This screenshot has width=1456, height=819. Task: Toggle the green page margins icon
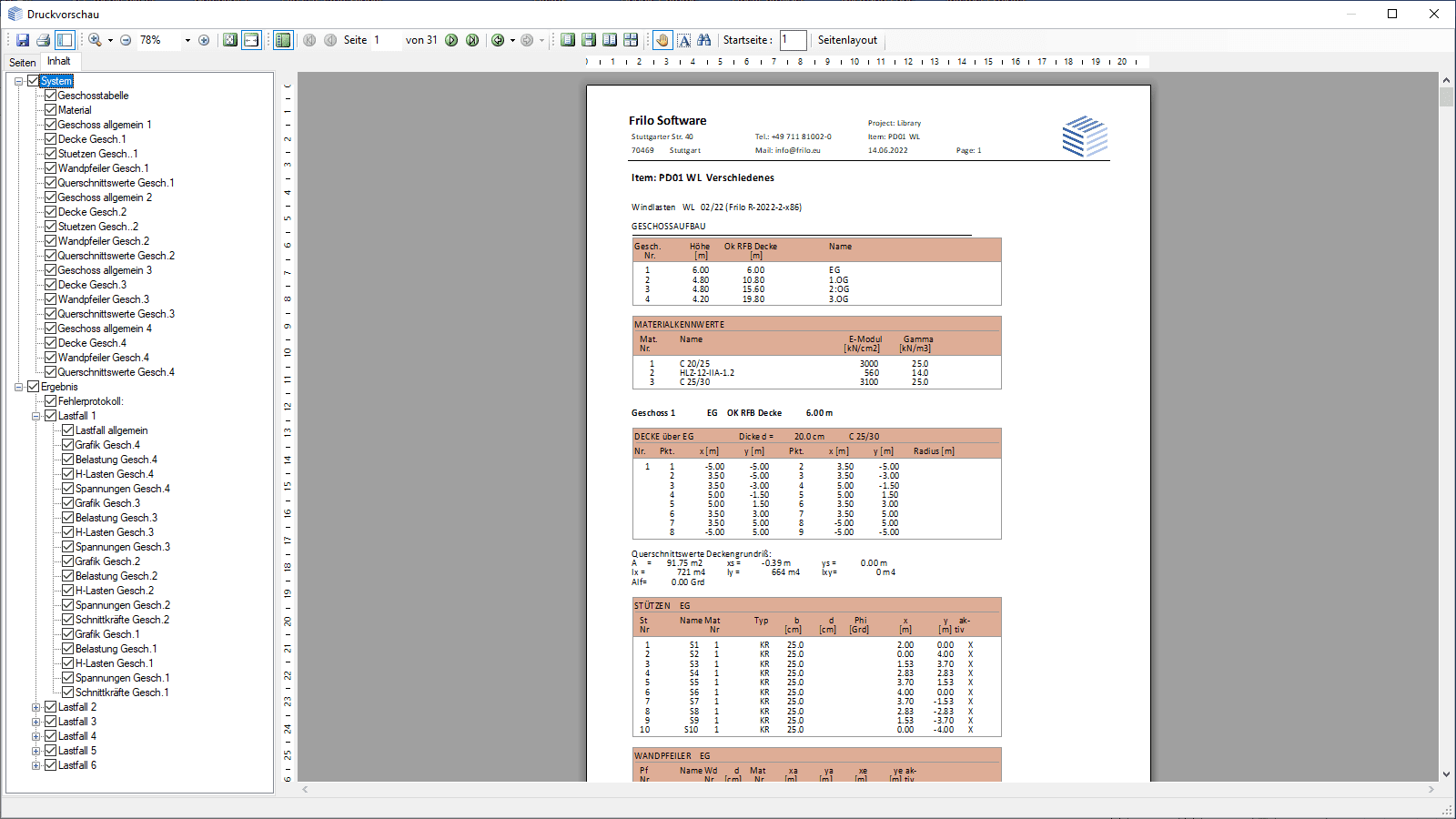coord(283,40)
